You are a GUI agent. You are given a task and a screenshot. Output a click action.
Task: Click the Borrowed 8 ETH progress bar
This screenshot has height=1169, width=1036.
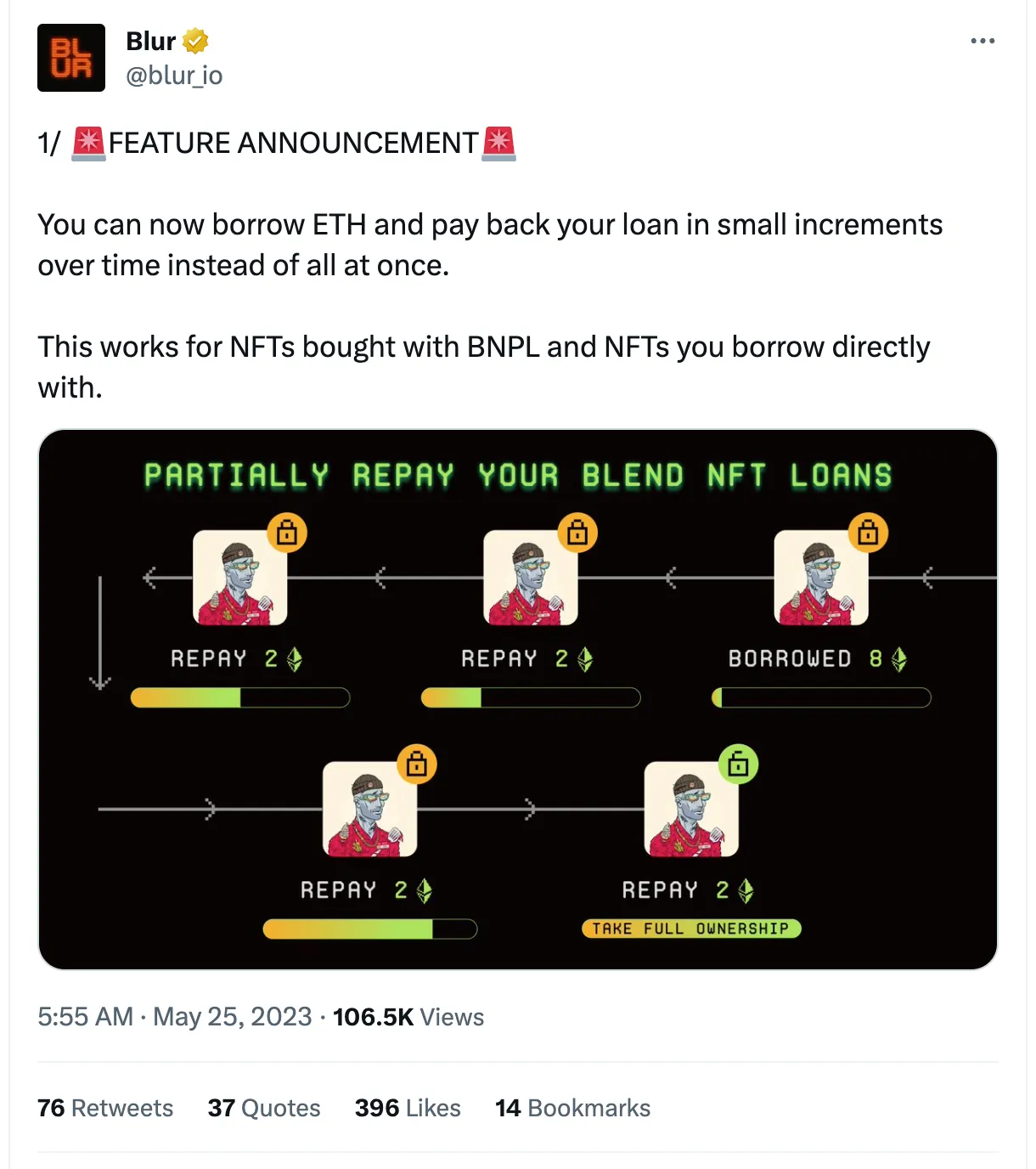pyautogui.click(x=821, y=698)
